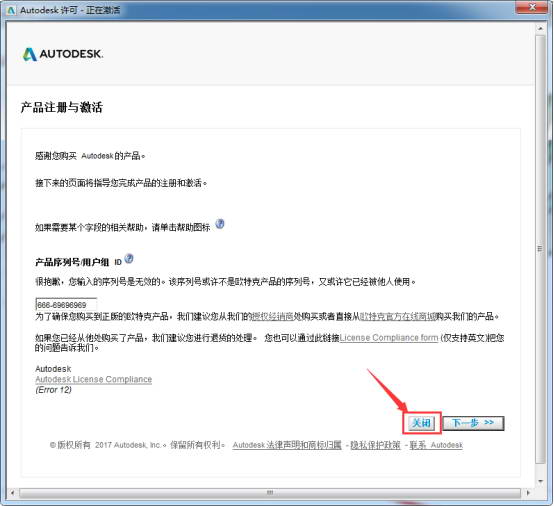This screenshot has height=506, width=554.
Task: Open the License Compliance form link
Action: 389,338
